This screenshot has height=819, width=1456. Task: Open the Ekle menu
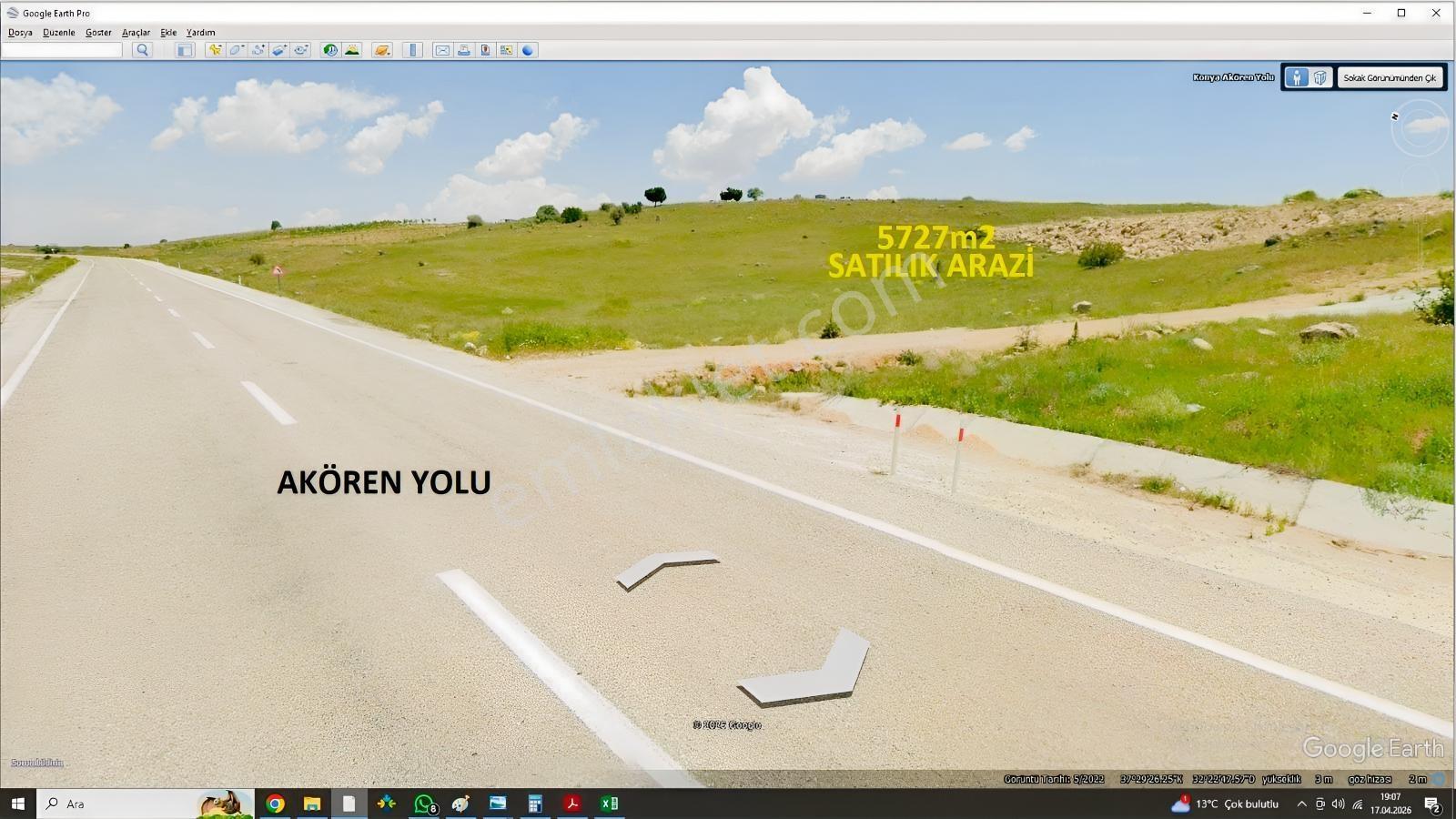(168, 32)
